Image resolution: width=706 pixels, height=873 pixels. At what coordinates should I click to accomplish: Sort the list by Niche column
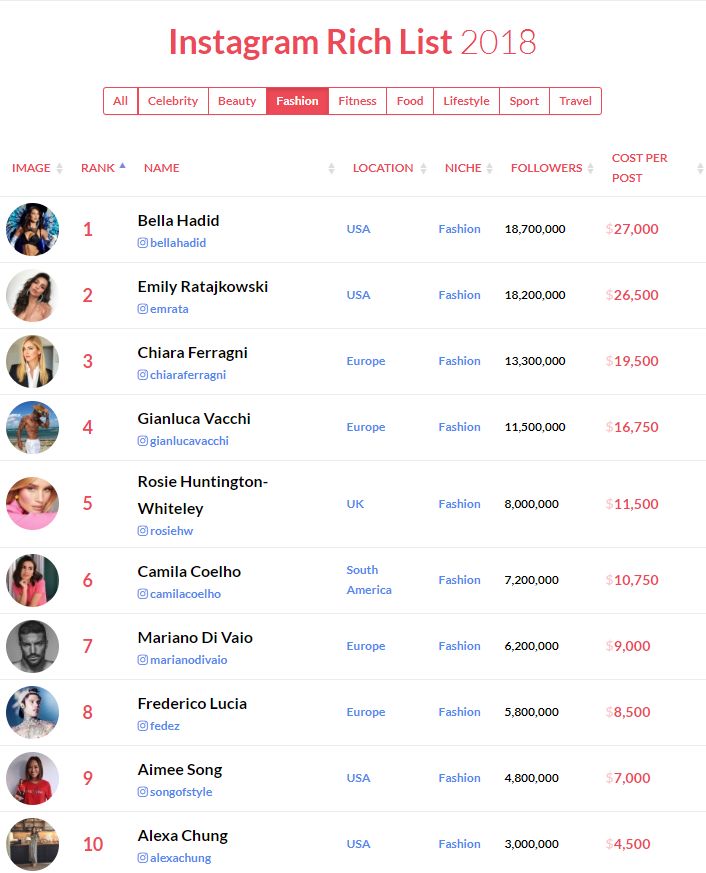[463, 168]
